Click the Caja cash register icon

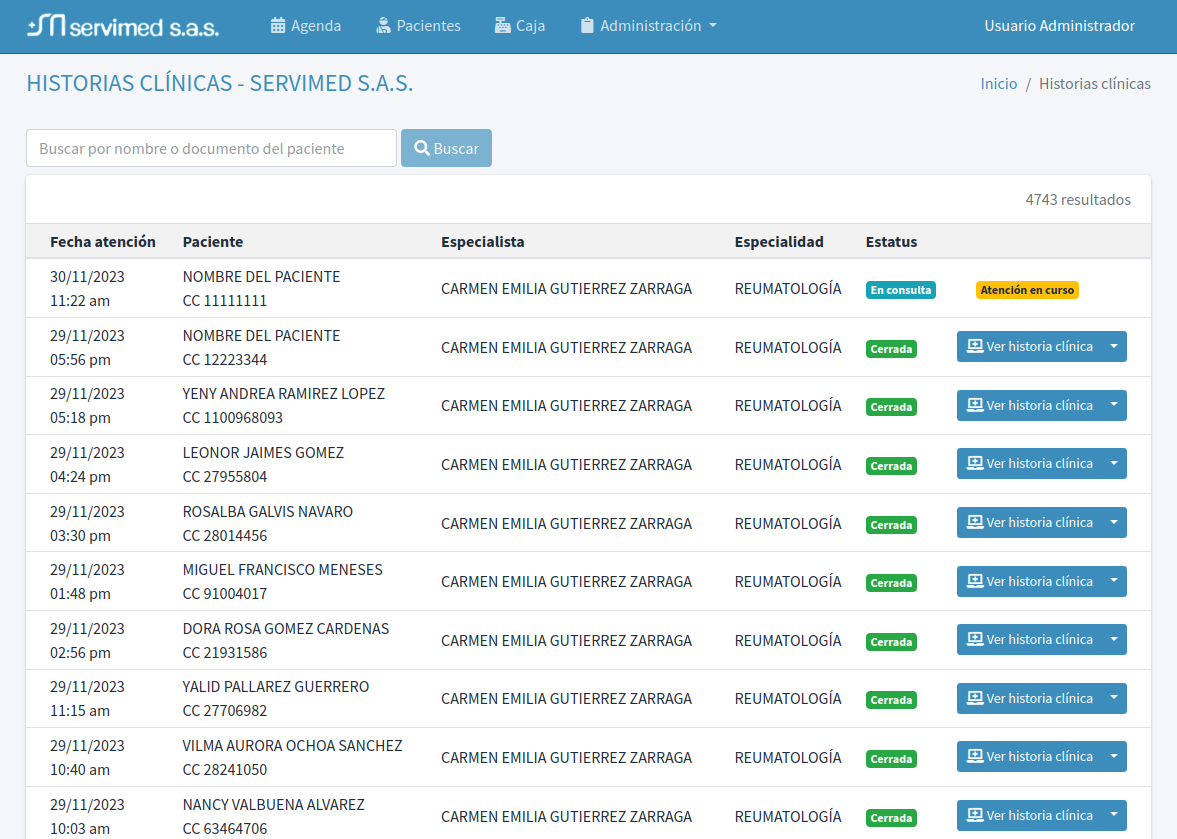503,26
